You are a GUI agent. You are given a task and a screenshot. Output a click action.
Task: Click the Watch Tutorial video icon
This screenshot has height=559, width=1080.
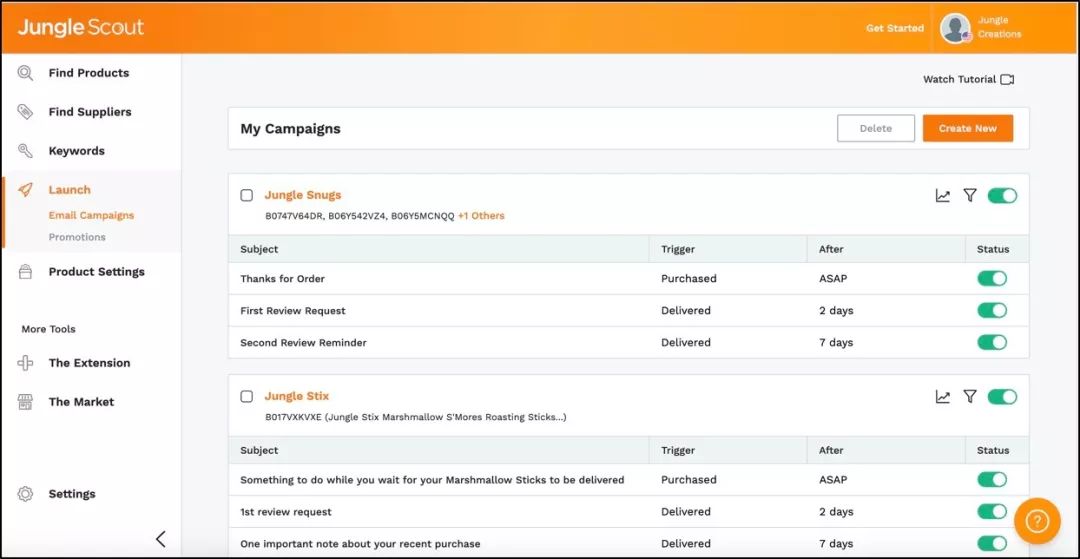1007,80
